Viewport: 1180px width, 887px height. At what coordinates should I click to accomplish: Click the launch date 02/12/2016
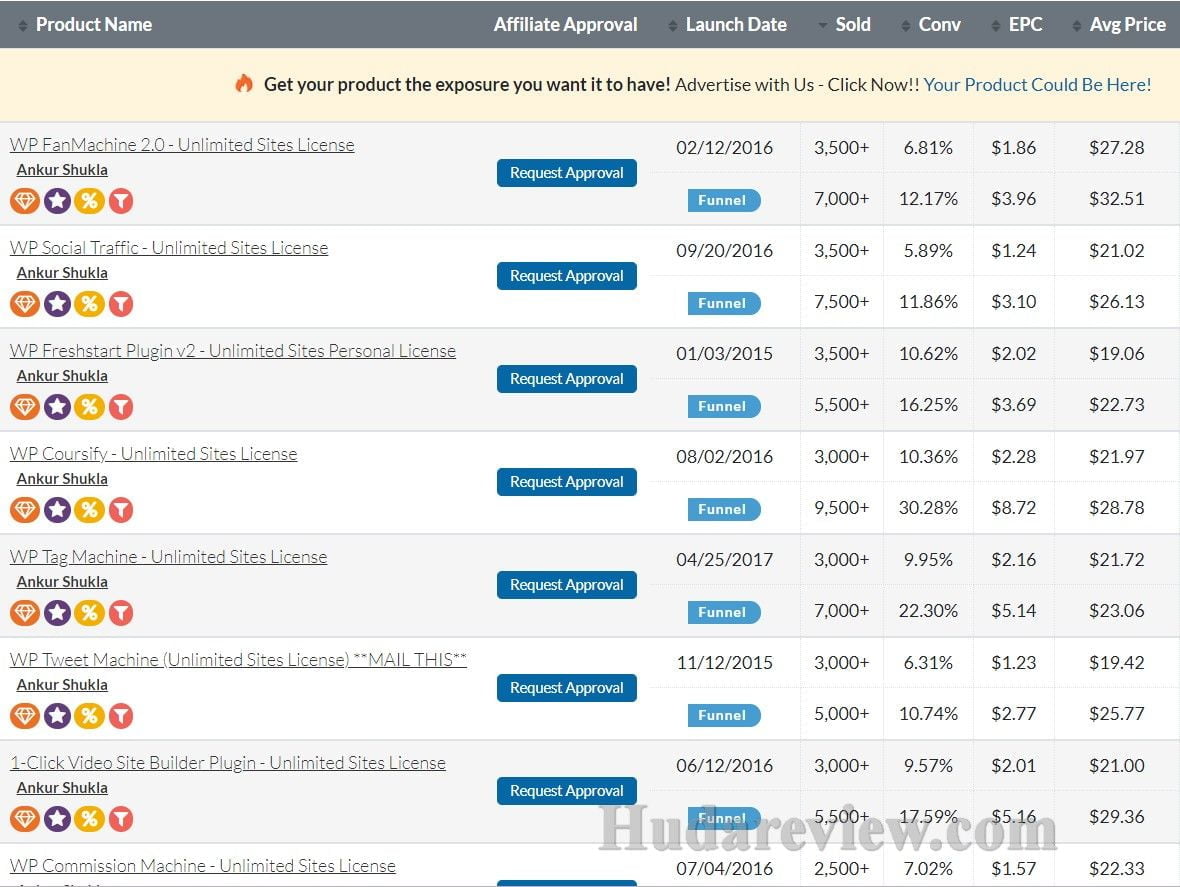(724, 147)
